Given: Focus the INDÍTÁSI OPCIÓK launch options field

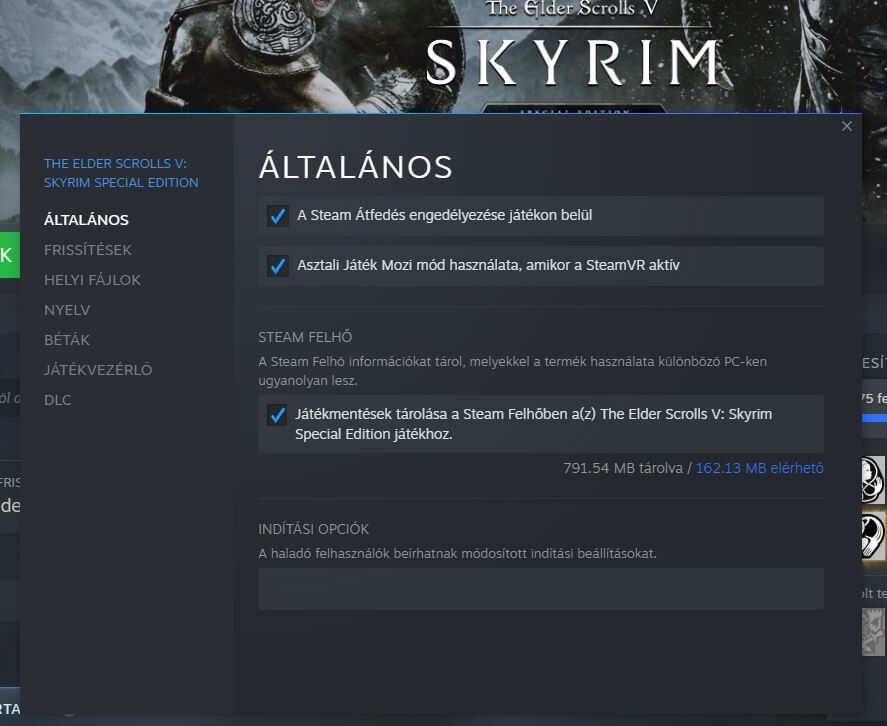Looking at the screenshot, I should tap(541, 589).
